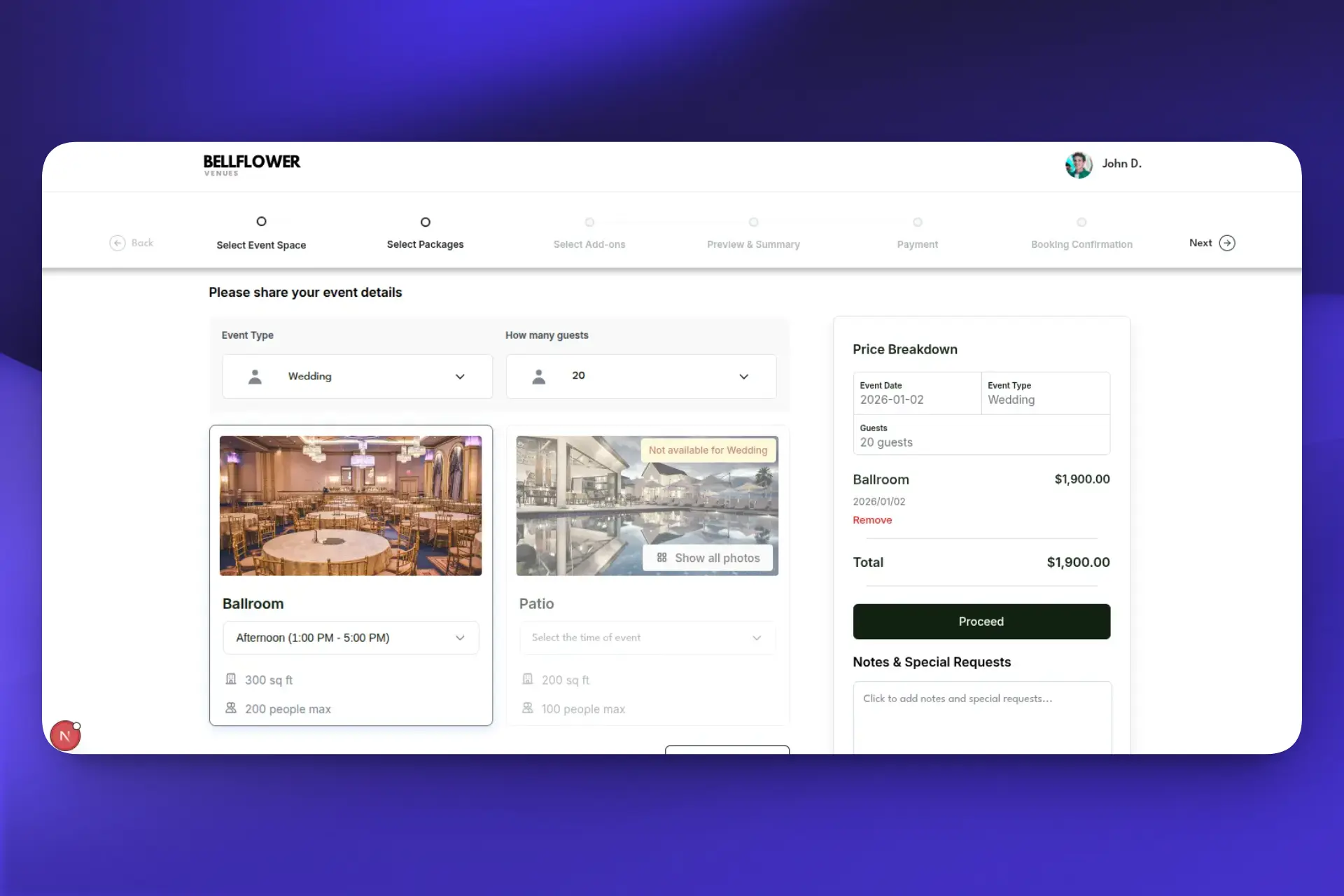The height and width of the screenshot is (896, 1344).
Task: Select the Select Event Space step circle
Action: pos(261,221)
